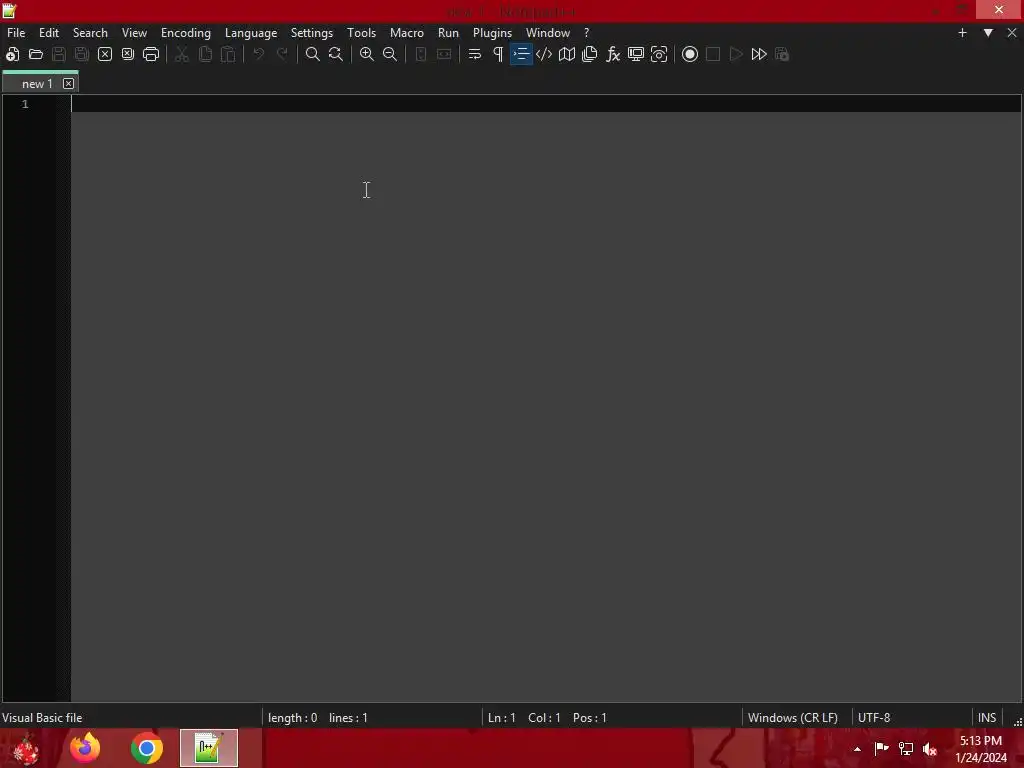Open the Encoding menu
Screen dimensions: 1024x768
[186, 33]
